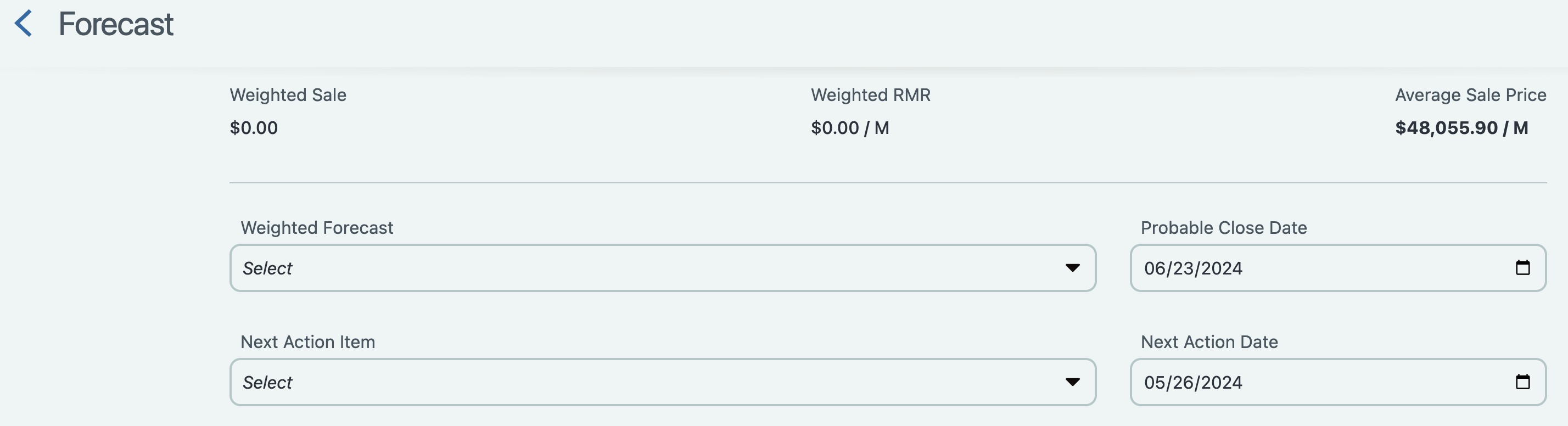Click the Weighted Sale label
This screenshot has width=1568, height=426.
288,95
